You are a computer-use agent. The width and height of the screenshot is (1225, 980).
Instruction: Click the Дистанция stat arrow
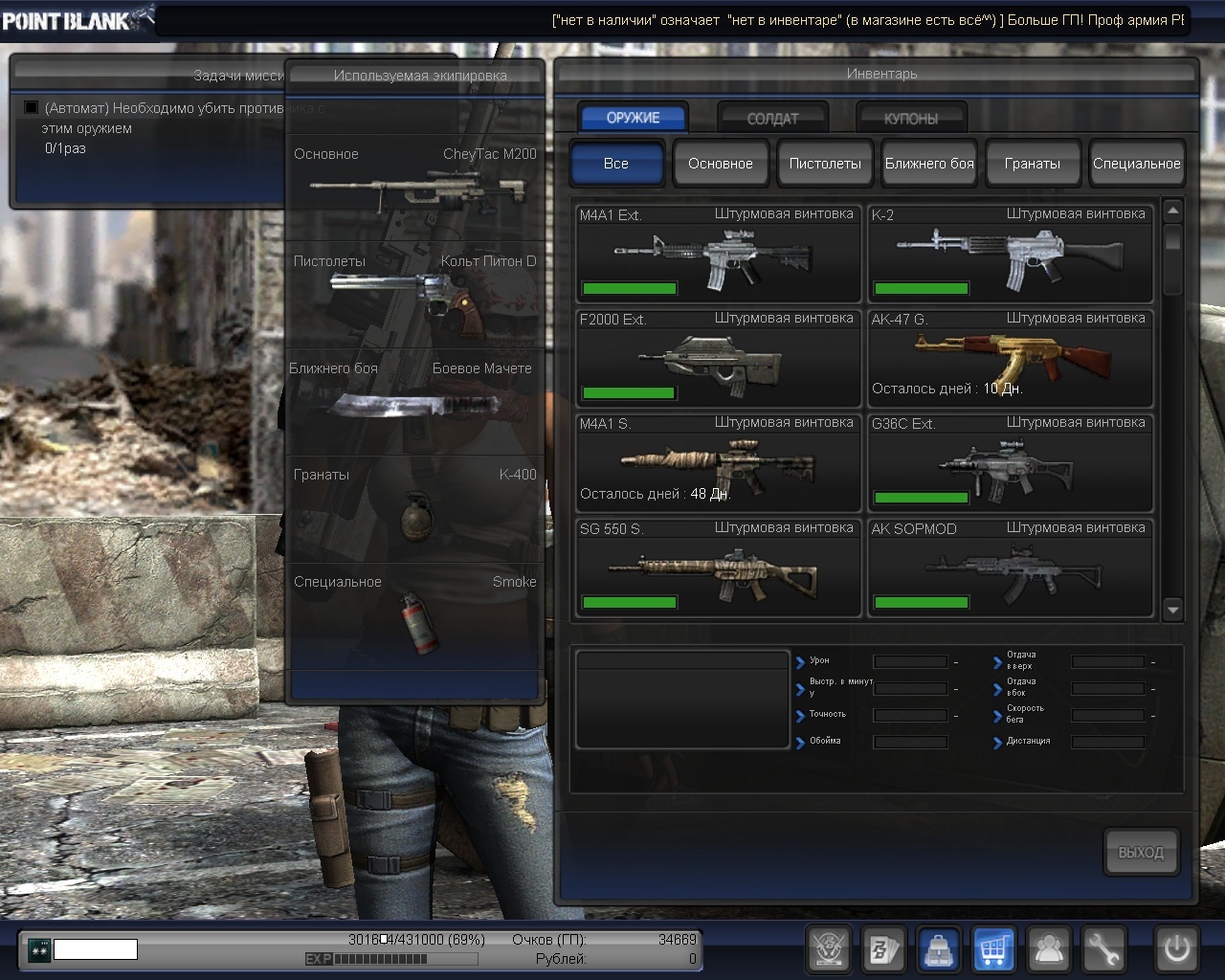[x=997, y=742]
